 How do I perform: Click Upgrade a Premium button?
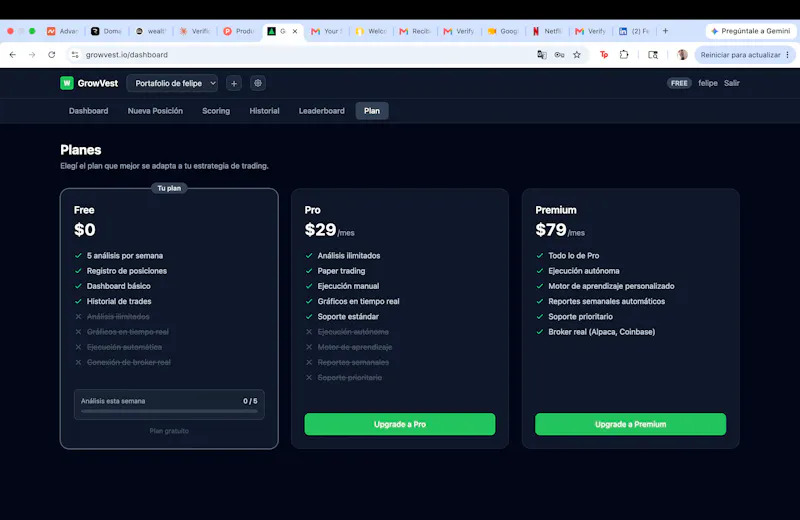[630, 424]
